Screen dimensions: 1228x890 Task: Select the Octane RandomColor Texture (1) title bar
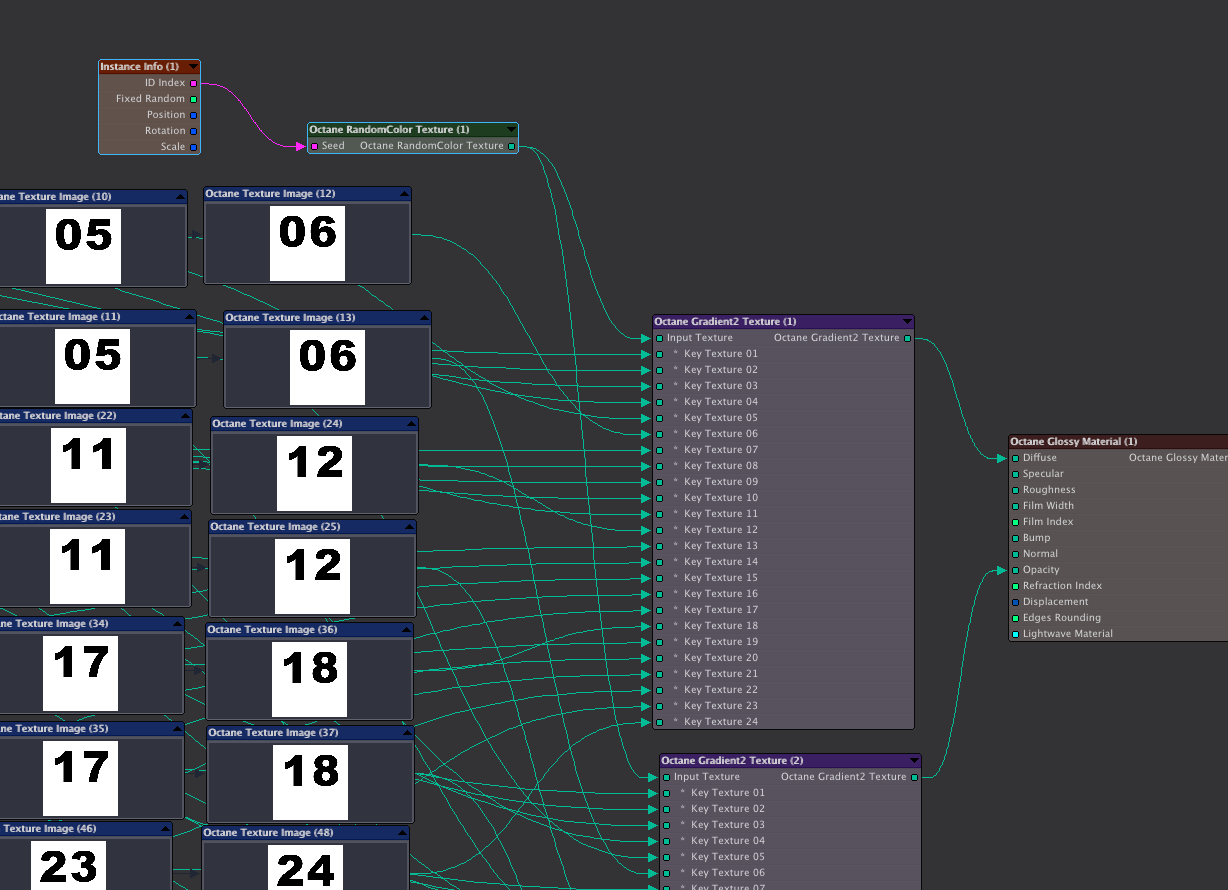[413, 130]
